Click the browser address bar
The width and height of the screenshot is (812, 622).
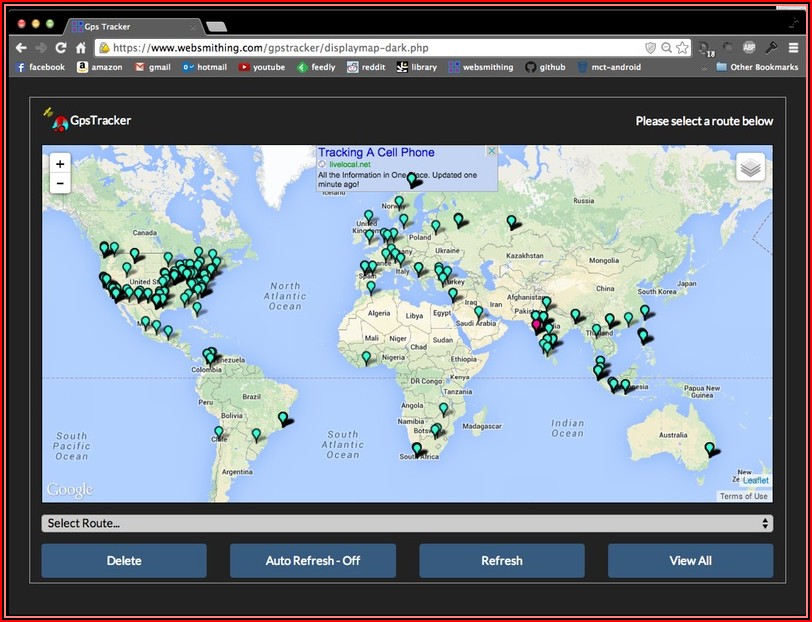(x=370, y=48)
